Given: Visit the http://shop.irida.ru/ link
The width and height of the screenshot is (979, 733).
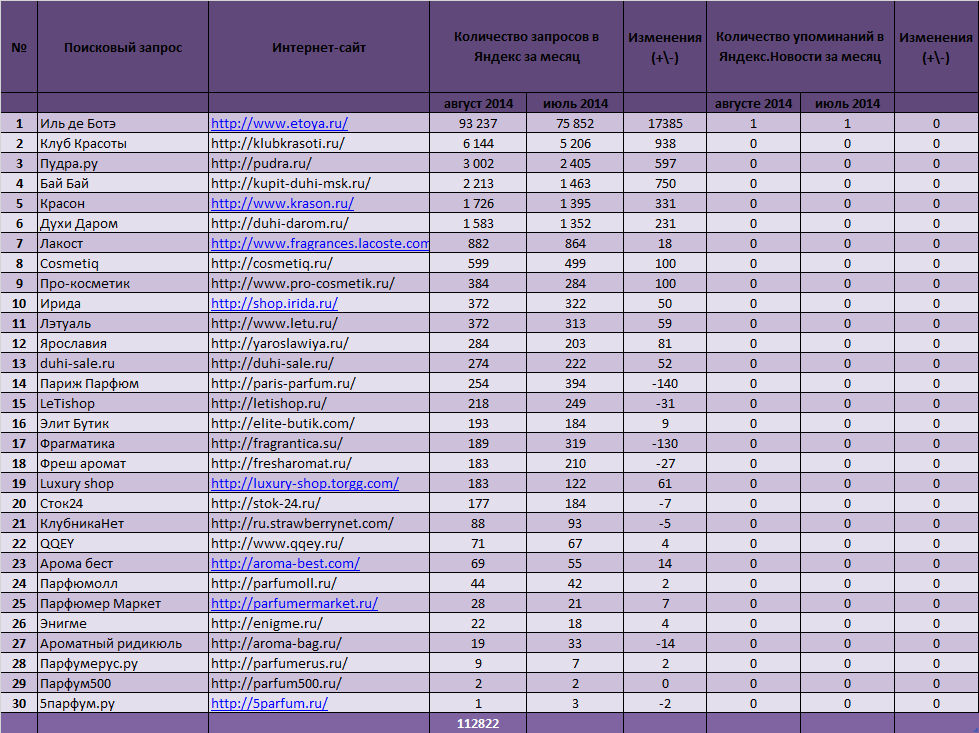Looking at the screenshot, I should (x=274, y=303).
